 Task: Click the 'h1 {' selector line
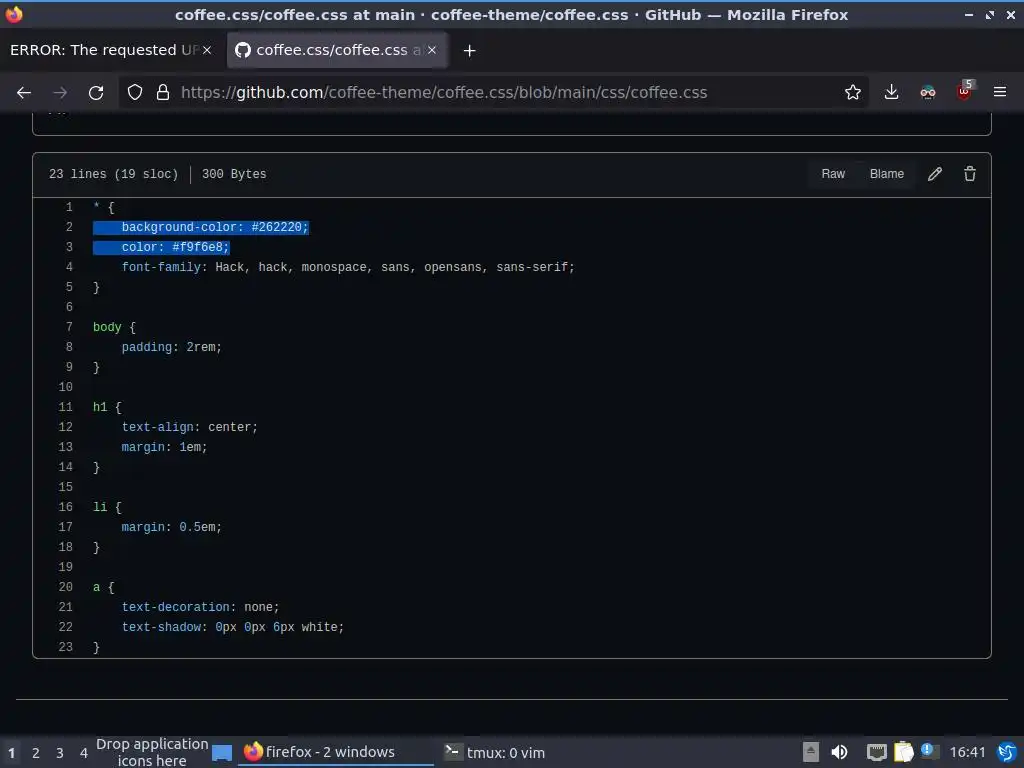pos(107,407)
